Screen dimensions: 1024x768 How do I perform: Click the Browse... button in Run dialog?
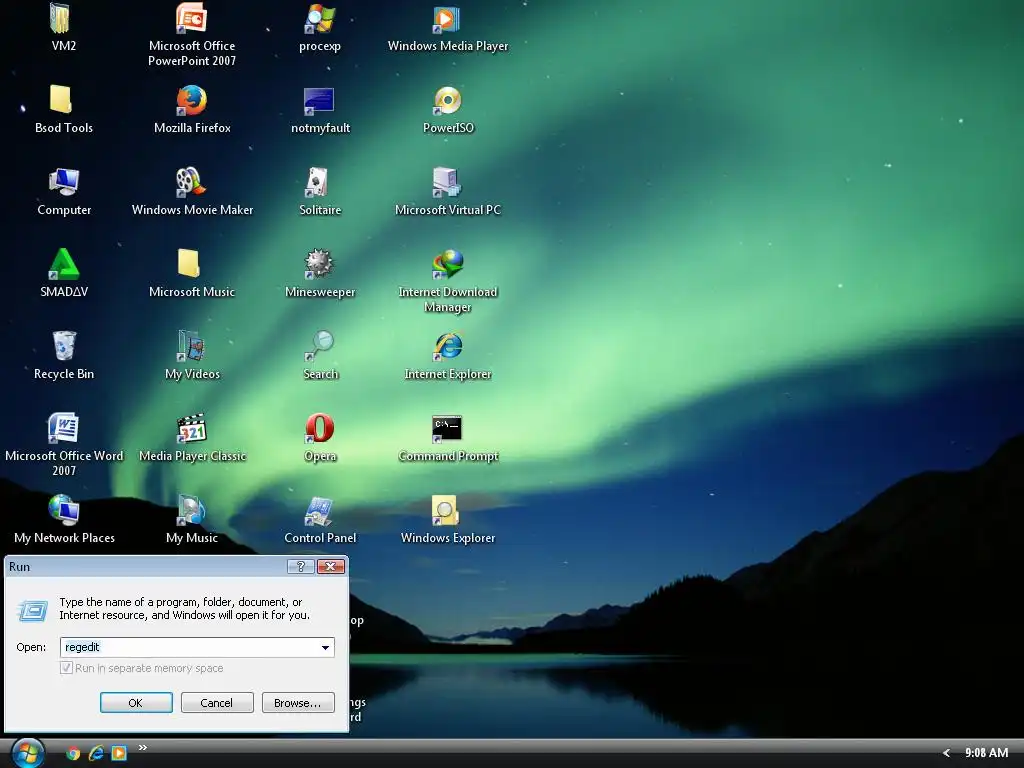pos(298,703)
